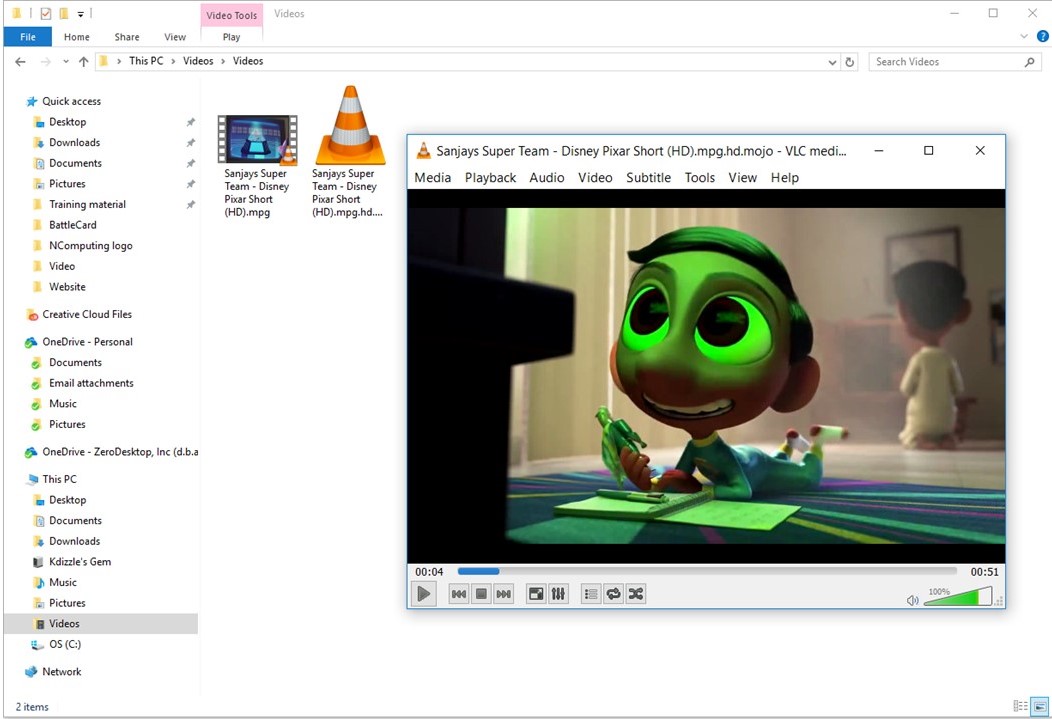Open the View menu in VLC
Viewport: 1052px width, 719px height.
(743, 178)
